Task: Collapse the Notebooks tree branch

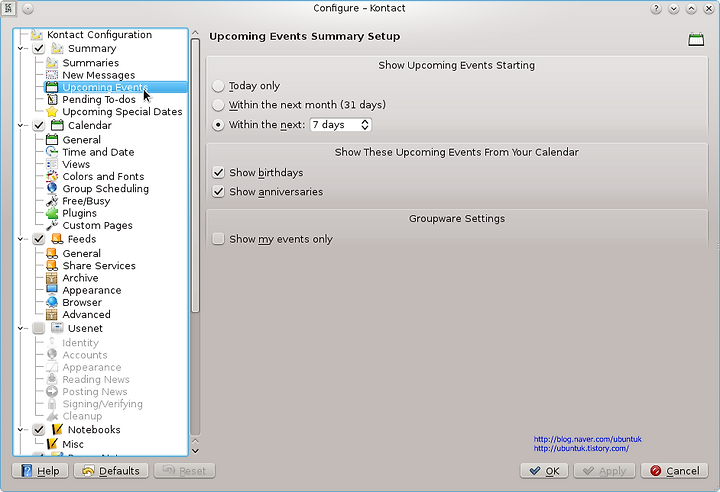Action: coord(20,430)
